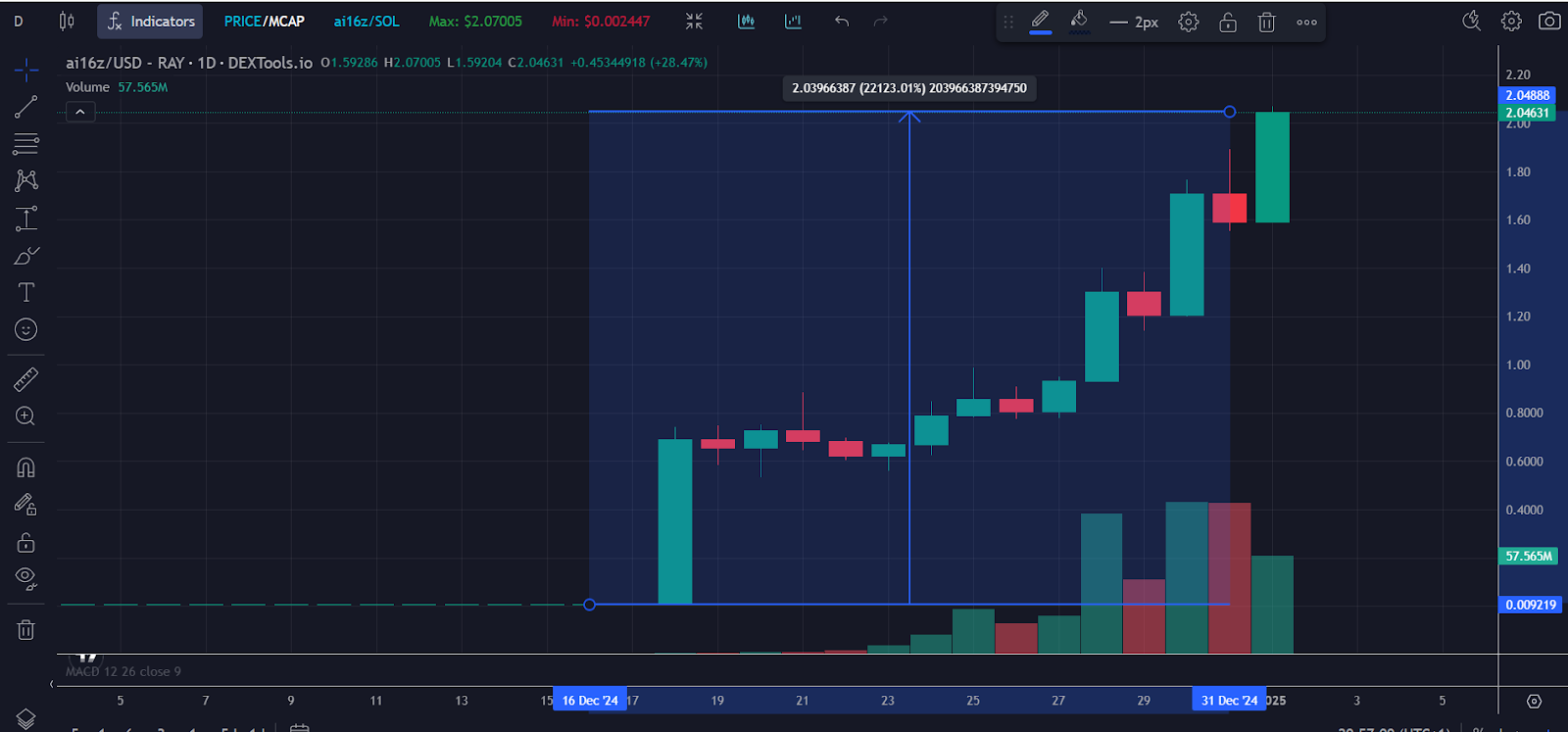Click the 0.009219 price axis label
Screen dimensions: 1568x732
[1530, 605]
